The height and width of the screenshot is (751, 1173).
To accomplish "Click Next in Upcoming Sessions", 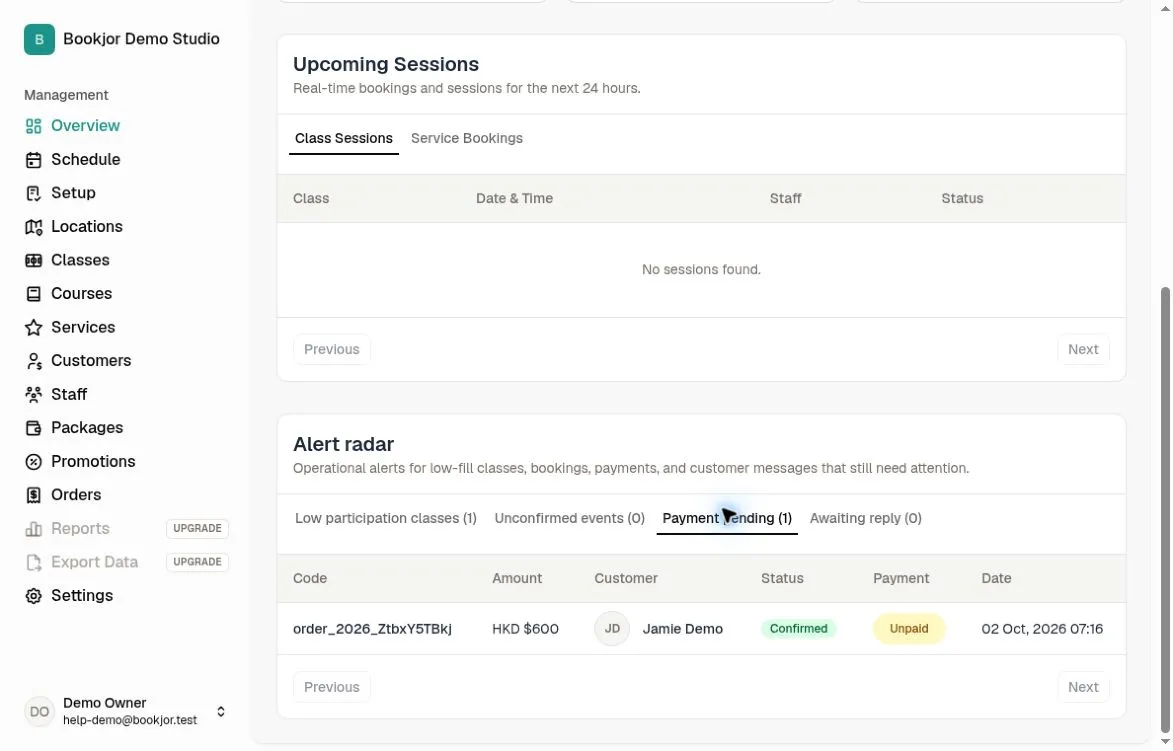I will 1082,349.
